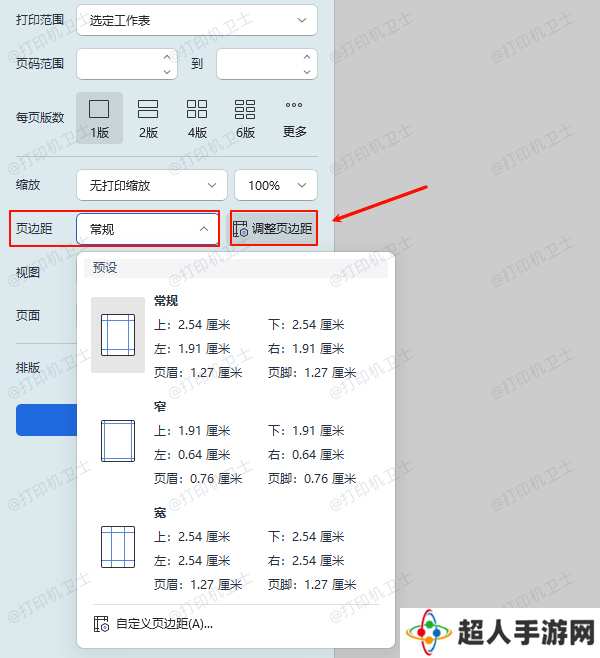Select the 常规 margin preset

[236, 336]
